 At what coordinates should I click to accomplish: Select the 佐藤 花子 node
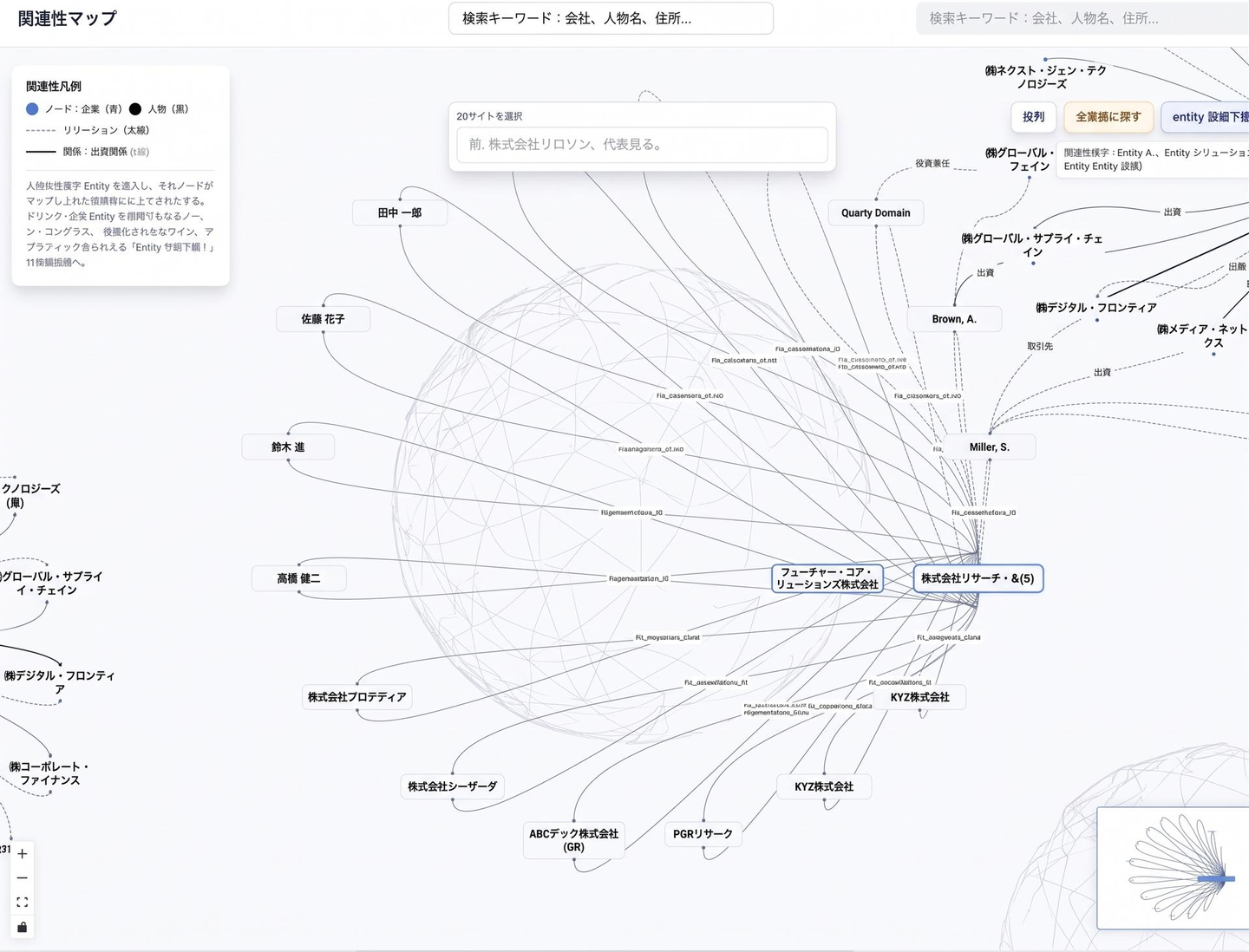(324, 319)
